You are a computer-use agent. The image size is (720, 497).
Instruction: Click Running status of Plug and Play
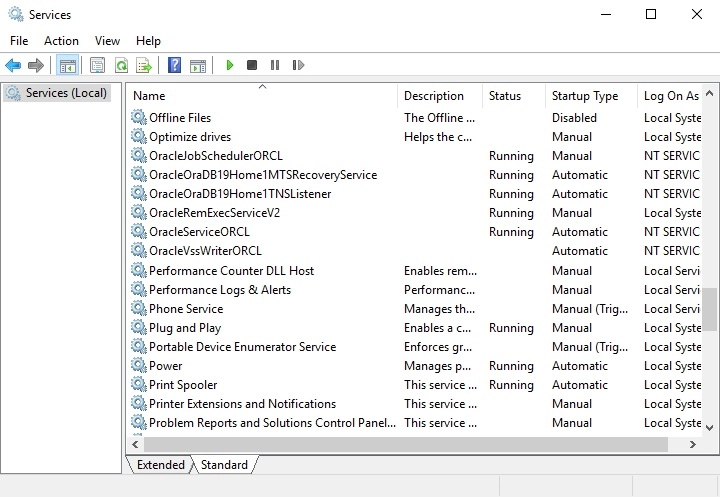click(511, 328)
